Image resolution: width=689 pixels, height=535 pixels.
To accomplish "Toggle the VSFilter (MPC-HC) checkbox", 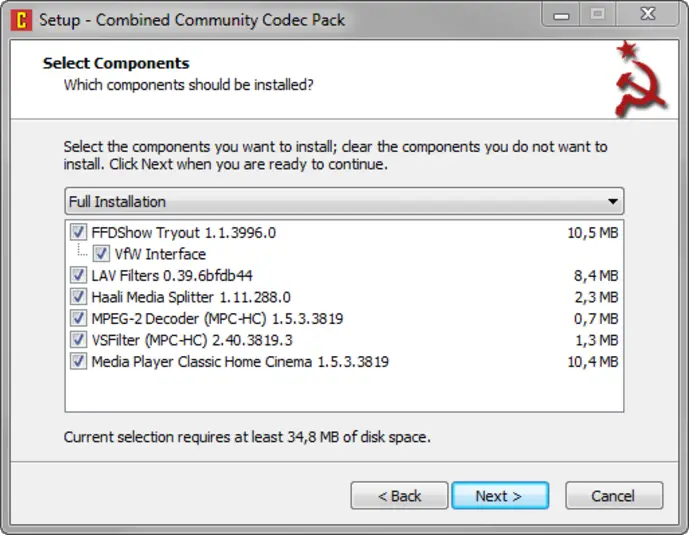I will coord(79,340).
